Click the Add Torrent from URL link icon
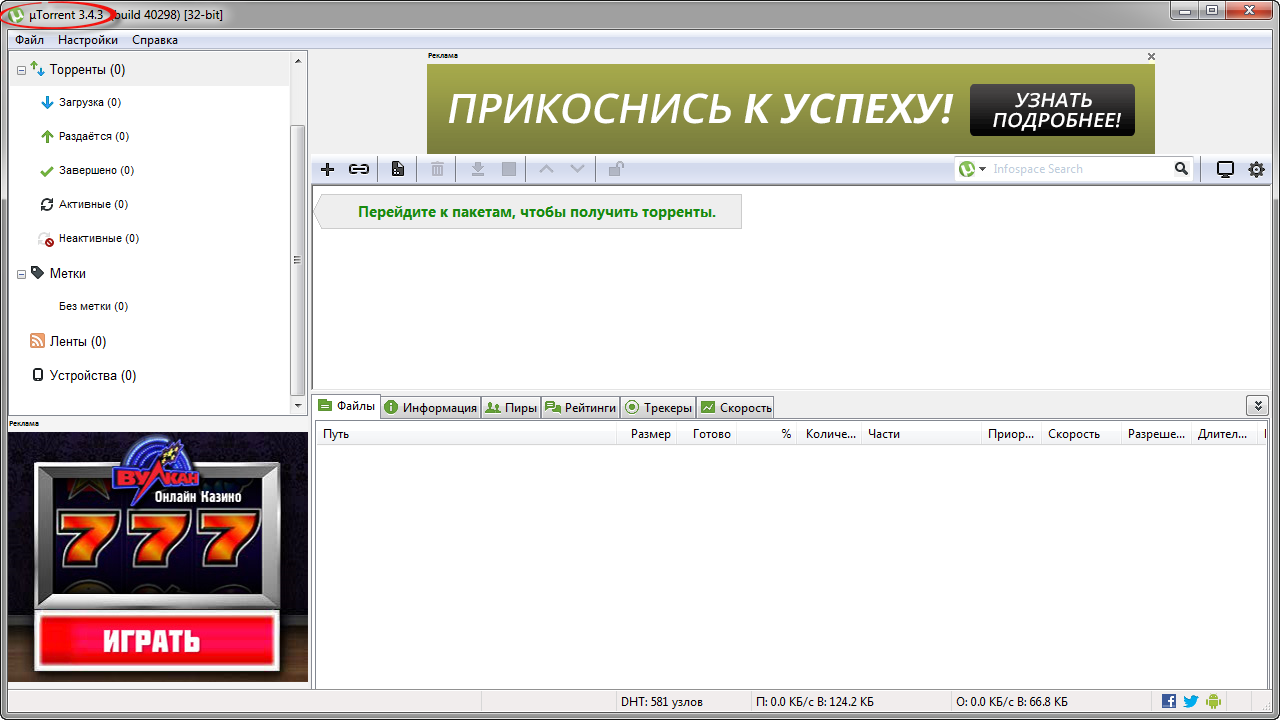The height and width of the screenshot is (720, 1280). 359,169
